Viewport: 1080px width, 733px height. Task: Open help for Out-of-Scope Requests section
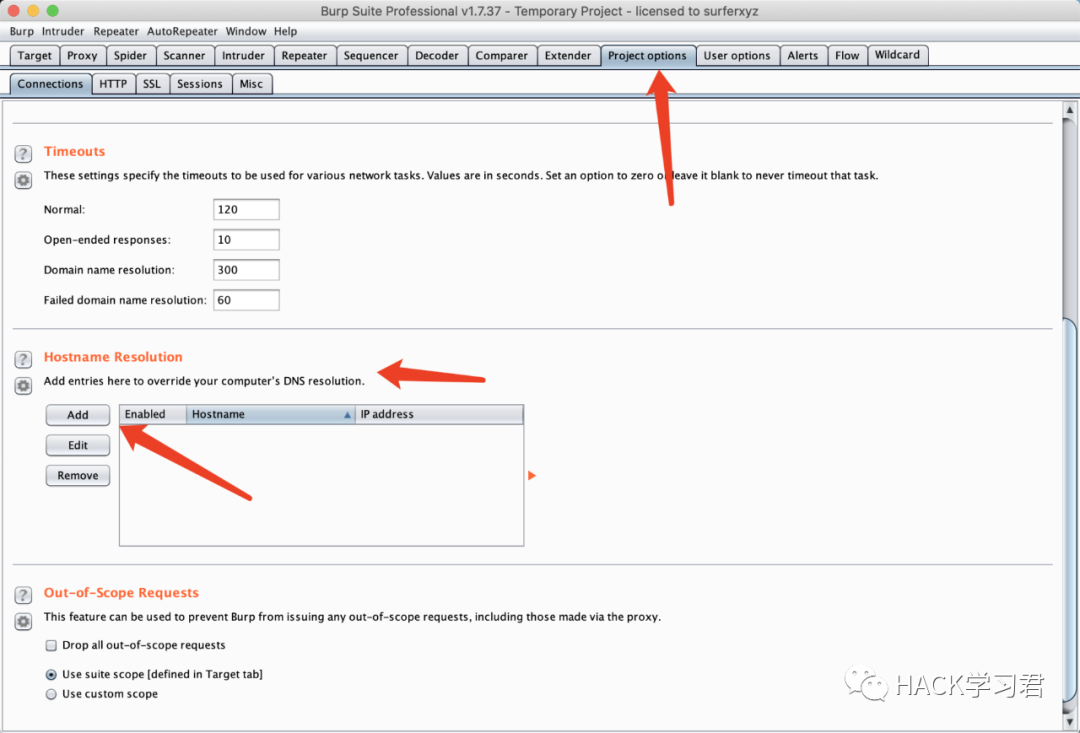[x=23, y=595]
